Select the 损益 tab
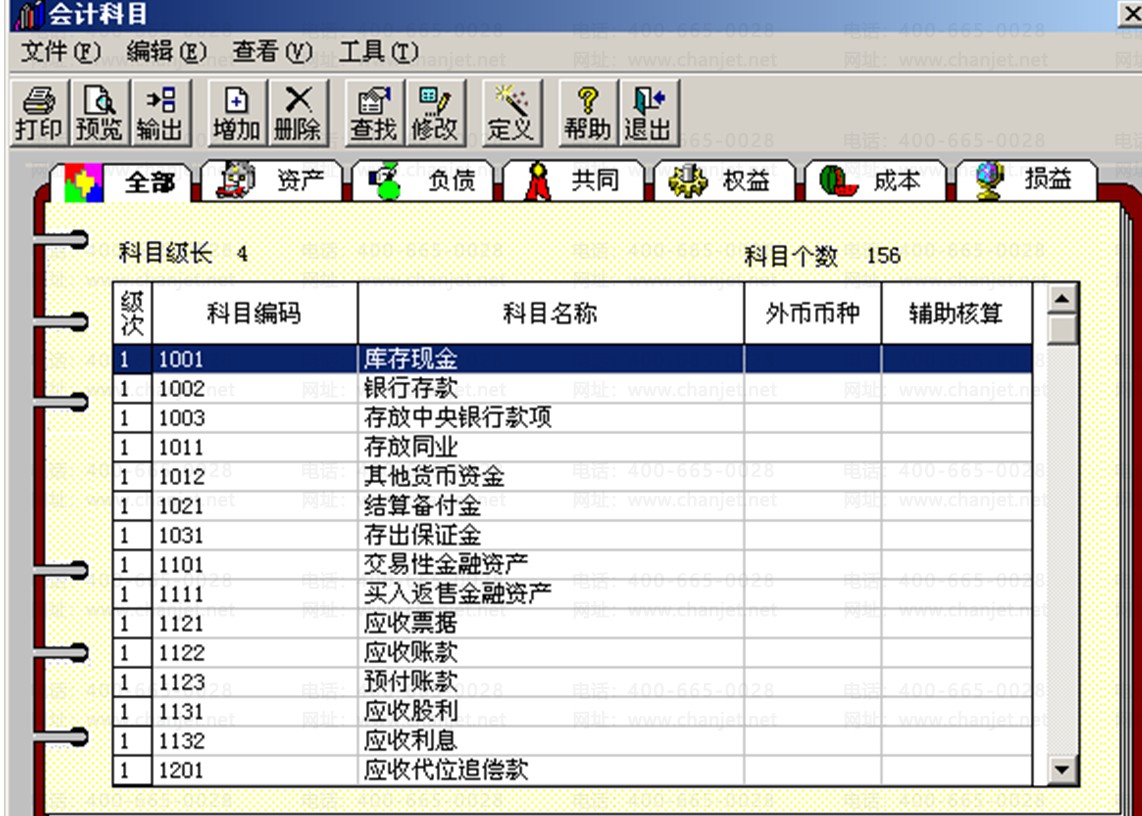Viewport: 1142px width, 816px height. tap(1026, 180)
